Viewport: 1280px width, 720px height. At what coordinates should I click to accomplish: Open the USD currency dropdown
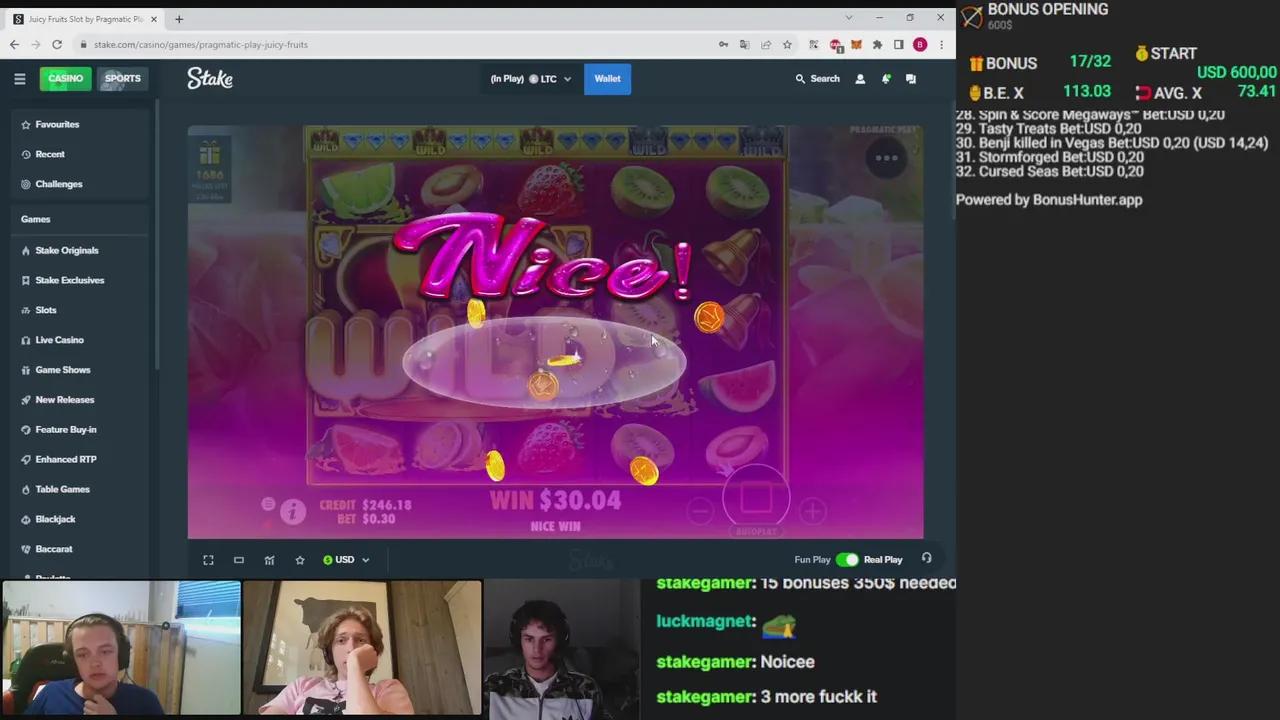[x=346, y=560]
